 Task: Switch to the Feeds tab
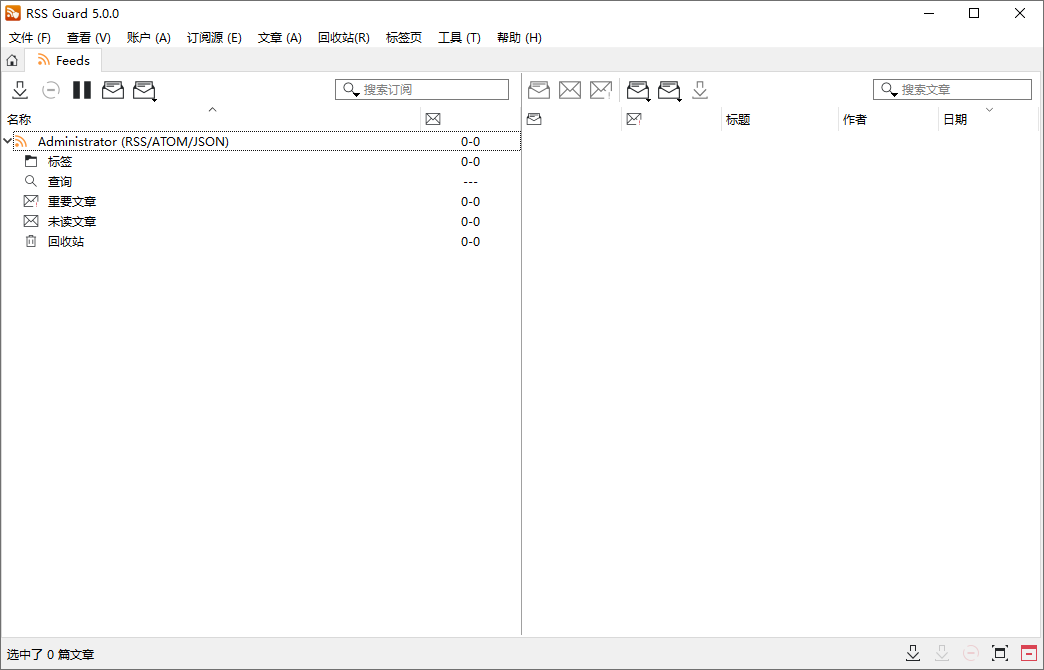pyautogui.click(x=63, y=60)
